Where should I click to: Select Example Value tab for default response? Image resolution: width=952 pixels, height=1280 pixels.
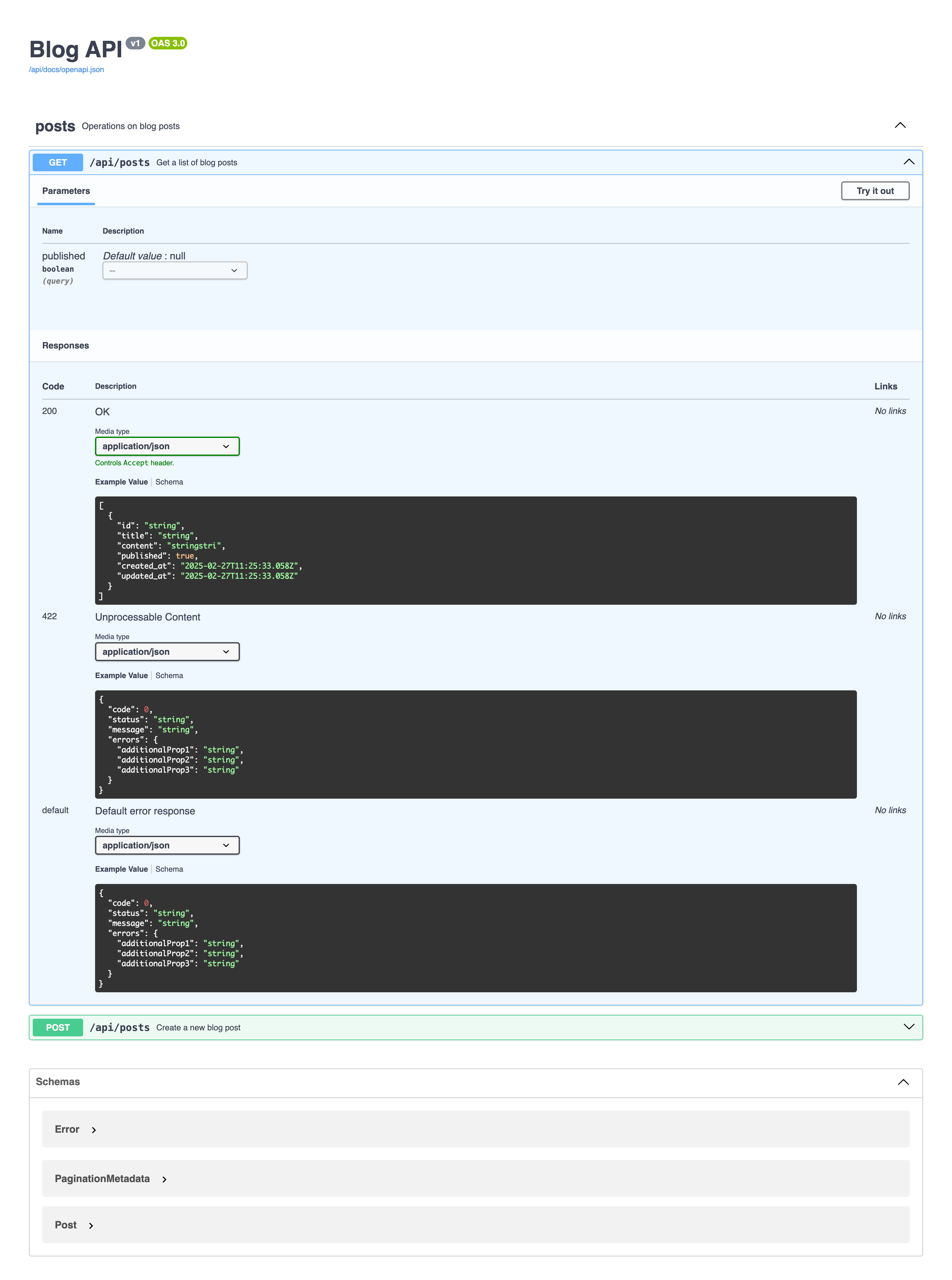click(121, 869)
